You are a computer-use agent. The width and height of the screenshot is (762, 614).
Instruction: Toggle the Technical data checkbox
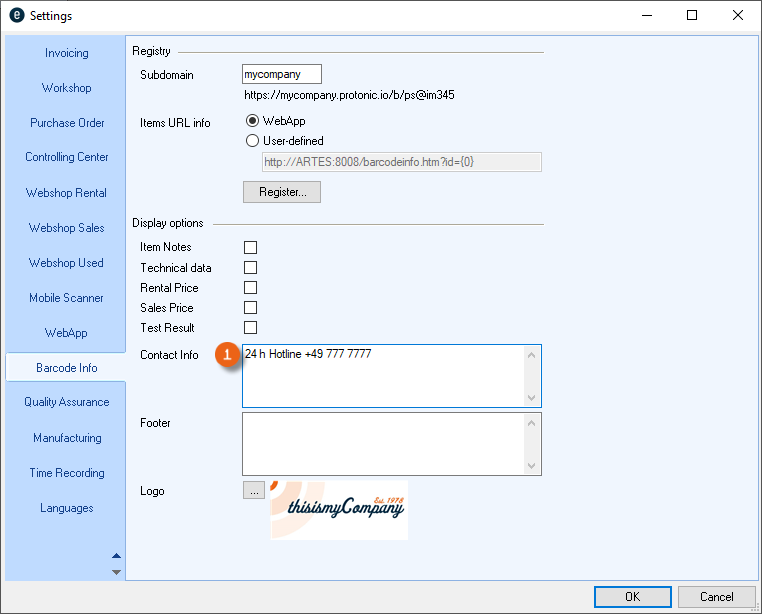pos(251,268)
